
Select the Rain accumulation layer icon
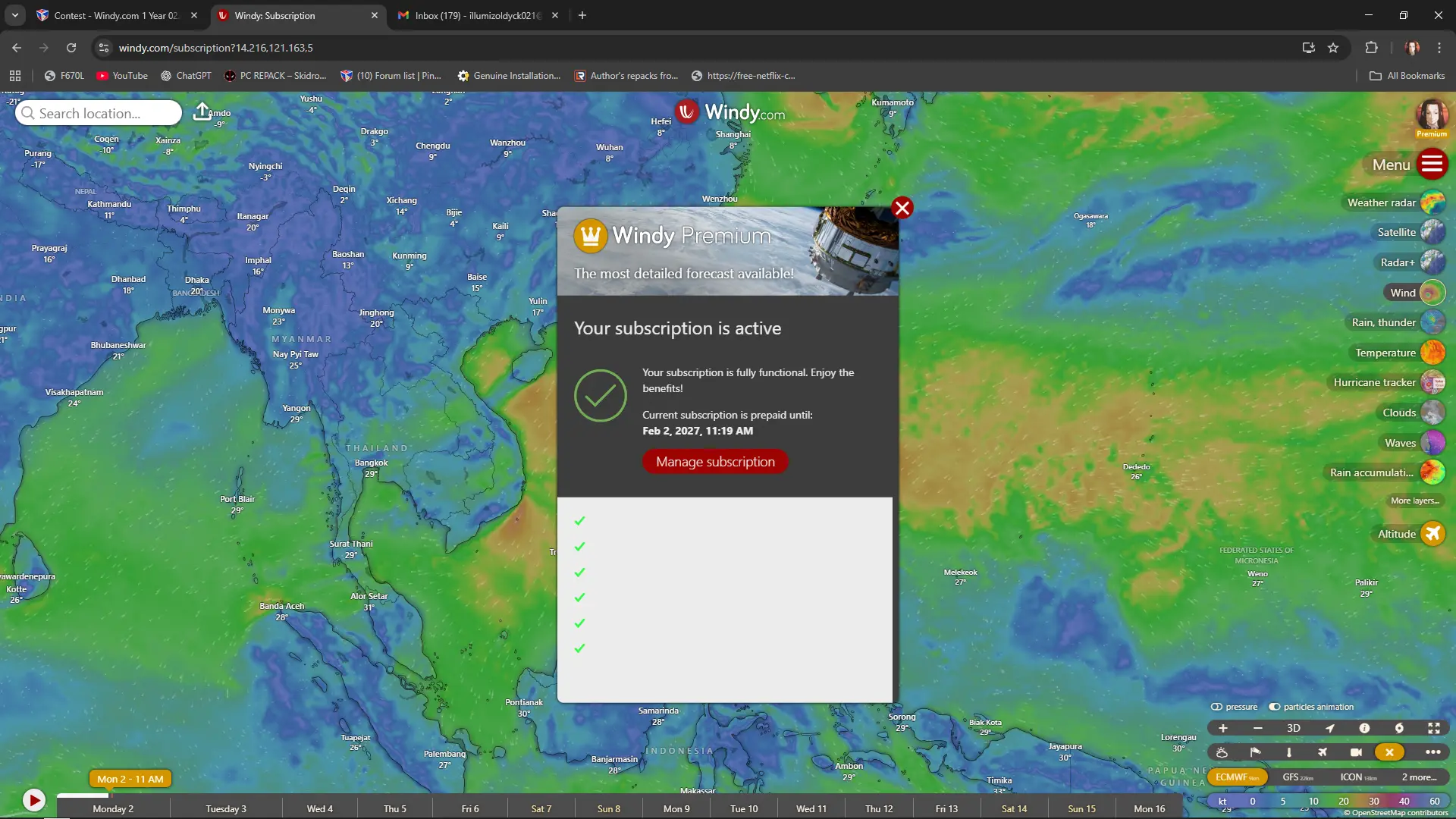tap(1432, 472)
